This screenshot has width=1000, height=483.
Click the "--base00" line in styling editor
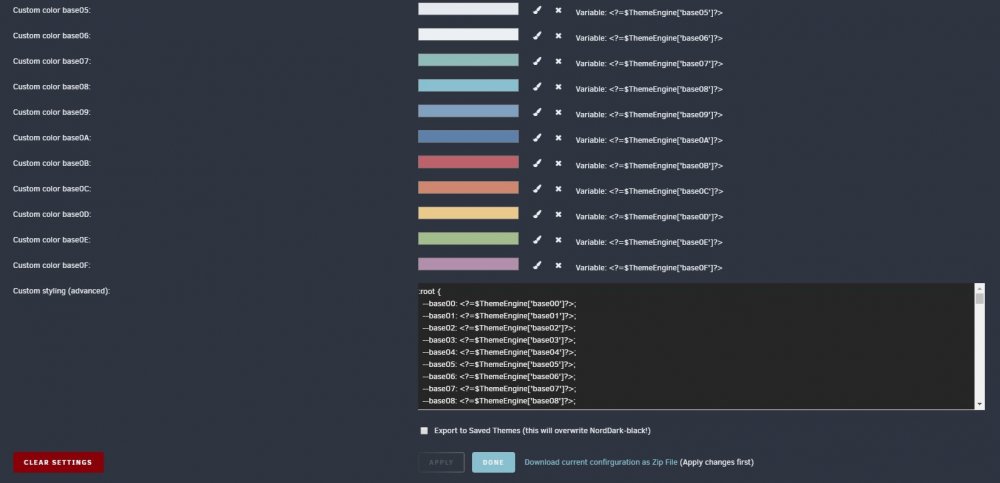click(499, 304)
